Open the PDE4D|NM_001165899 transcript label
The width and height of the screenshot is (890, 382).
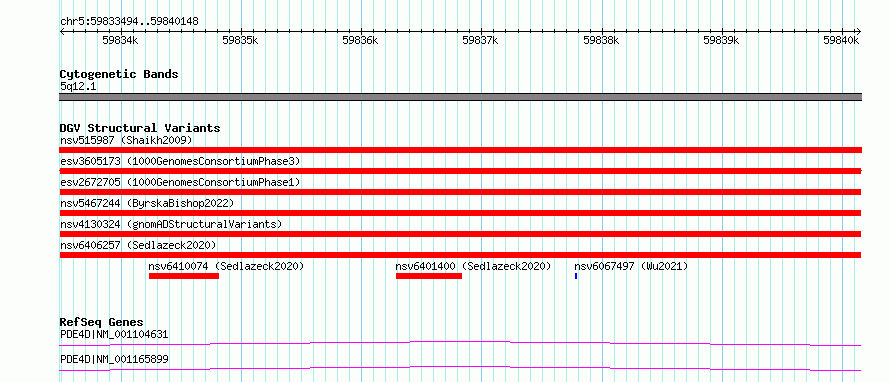coord(114,360)
